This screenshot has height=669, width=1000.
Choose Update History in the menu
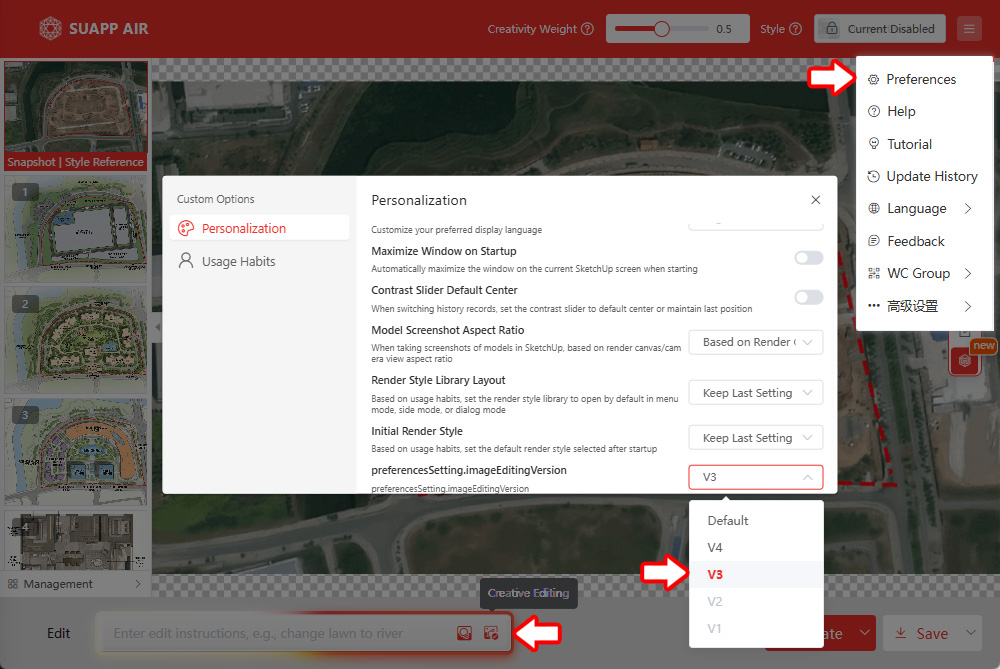[x=931, y=176]
